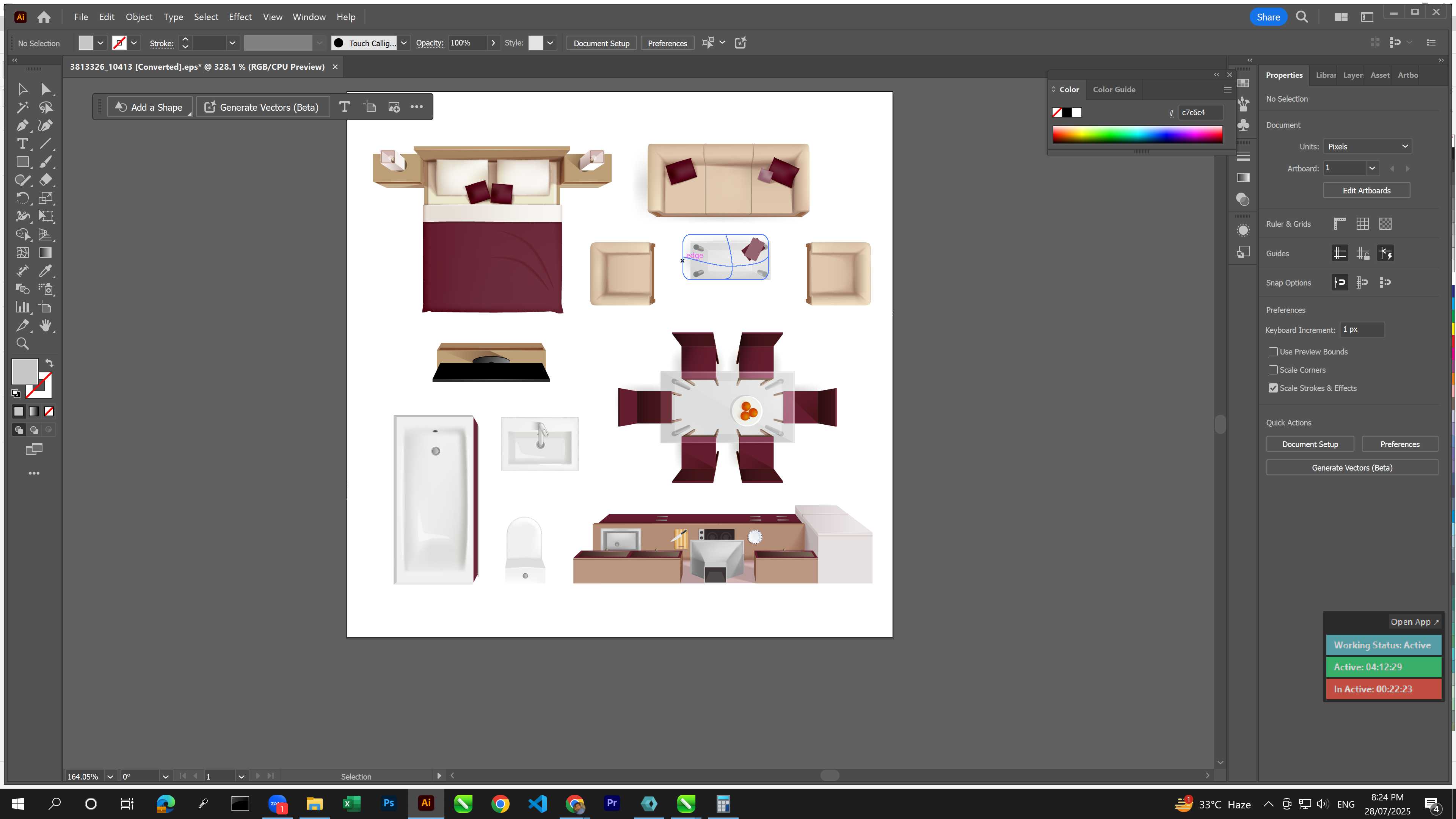Image resolution: width=1456 pixels, height=819 pixels.
Task: Open the Stroke color dropdown arrow
Action: 134,43
